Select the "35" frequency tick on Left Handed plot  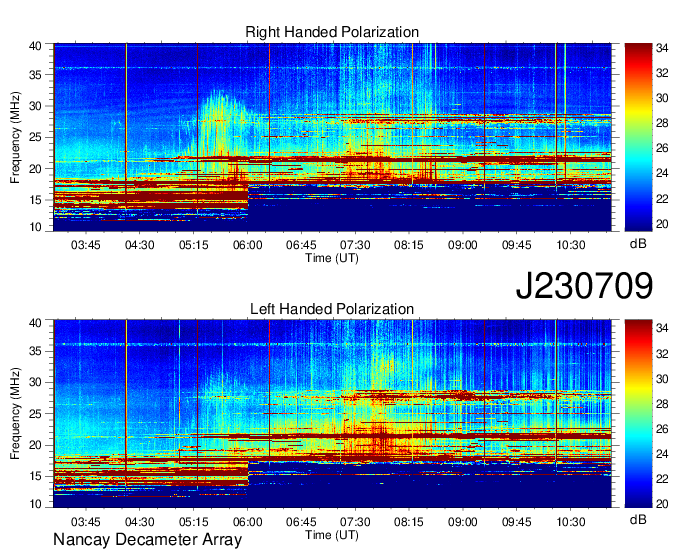(x=35, y=351)
